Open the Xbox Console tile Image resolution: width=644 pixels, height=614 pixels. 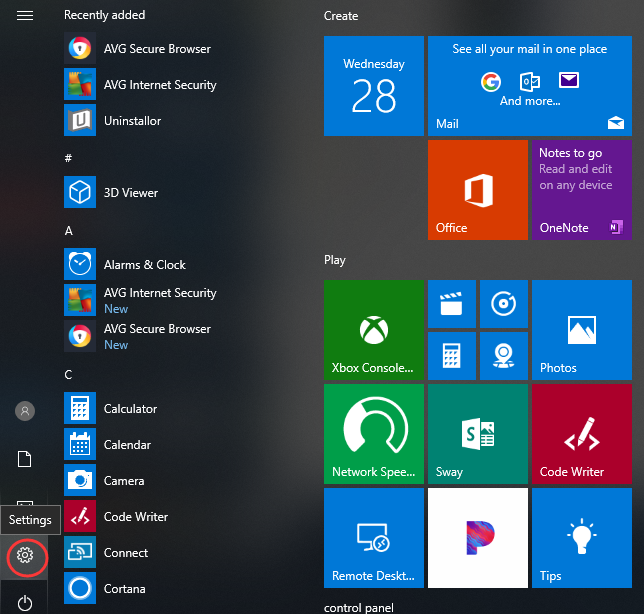[x=374, y=330]
